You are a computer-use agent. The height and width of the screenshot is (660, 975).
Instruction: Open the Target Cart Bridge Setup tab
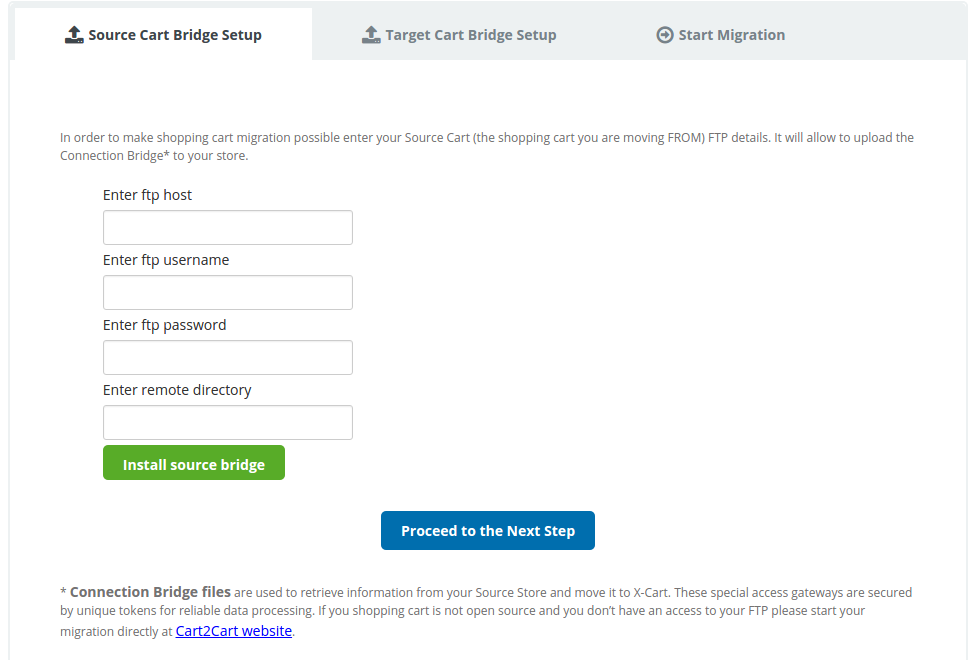[470, 35]
